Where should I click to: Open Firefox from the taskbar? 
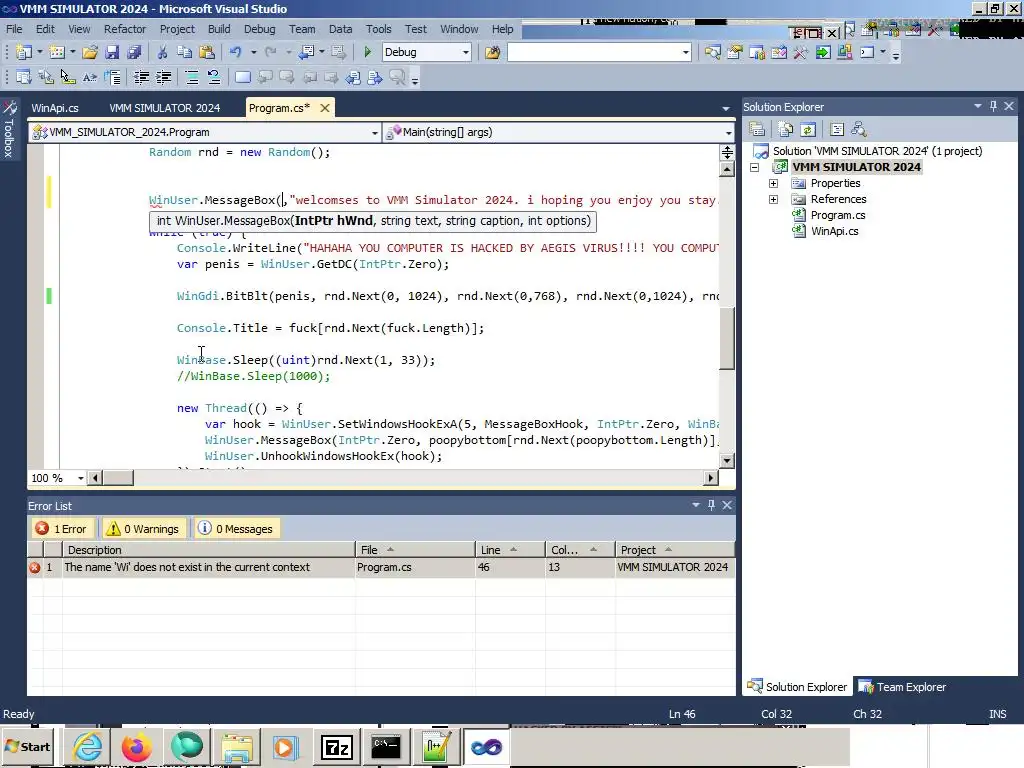[136, 746]
